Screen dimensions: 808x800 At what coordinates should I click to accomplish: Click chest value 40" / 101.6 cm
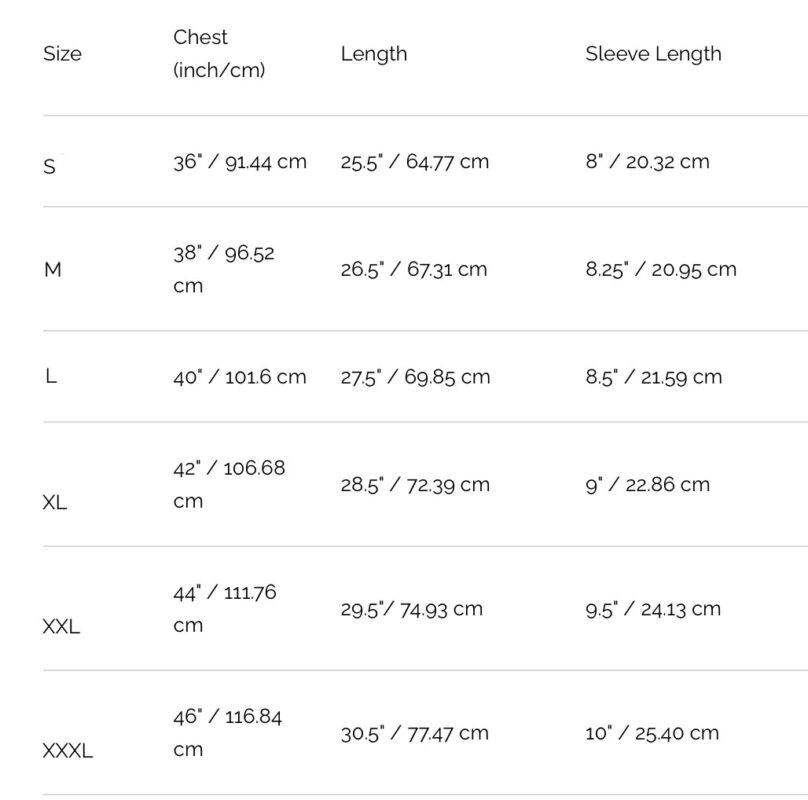pyautogui.click(x=240, y=377)
